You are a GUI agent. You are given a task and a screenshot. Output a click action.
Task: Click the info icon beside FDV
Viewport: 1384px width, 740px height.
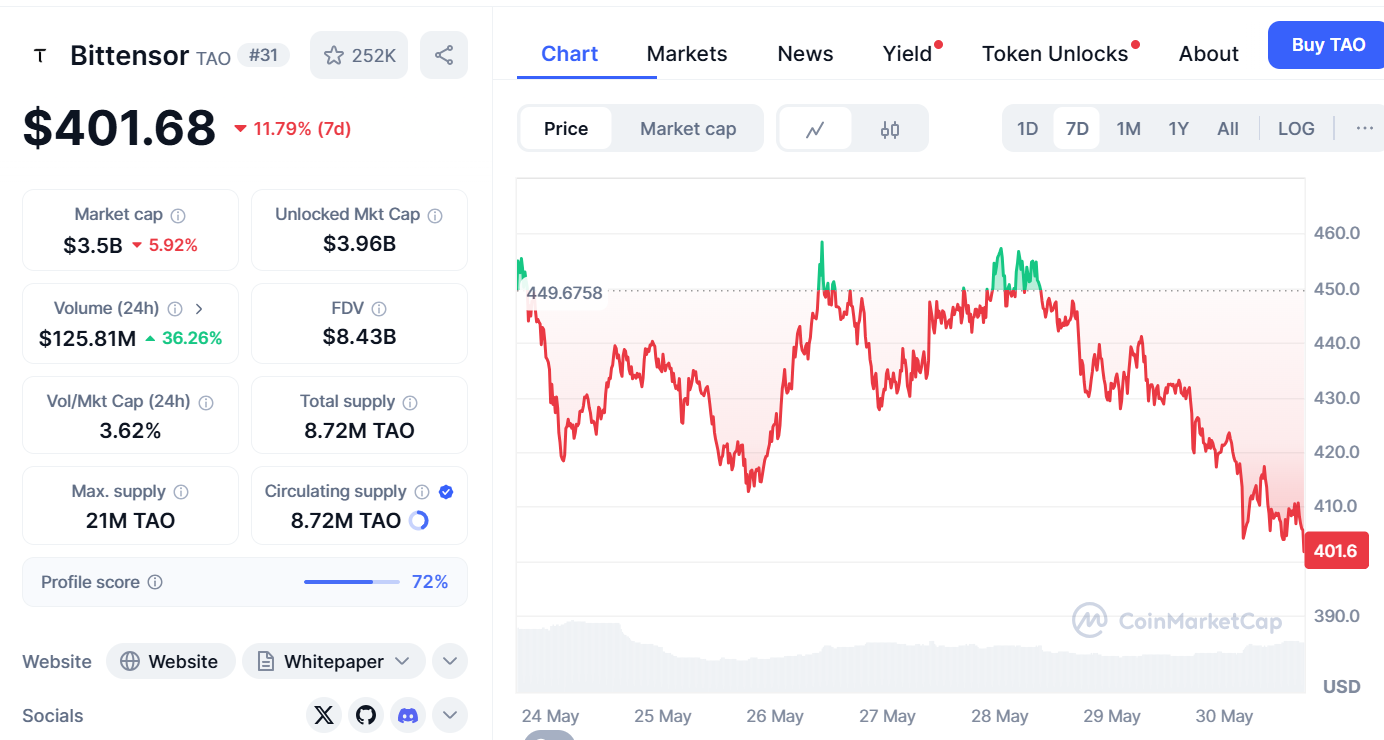click(379, 309)
